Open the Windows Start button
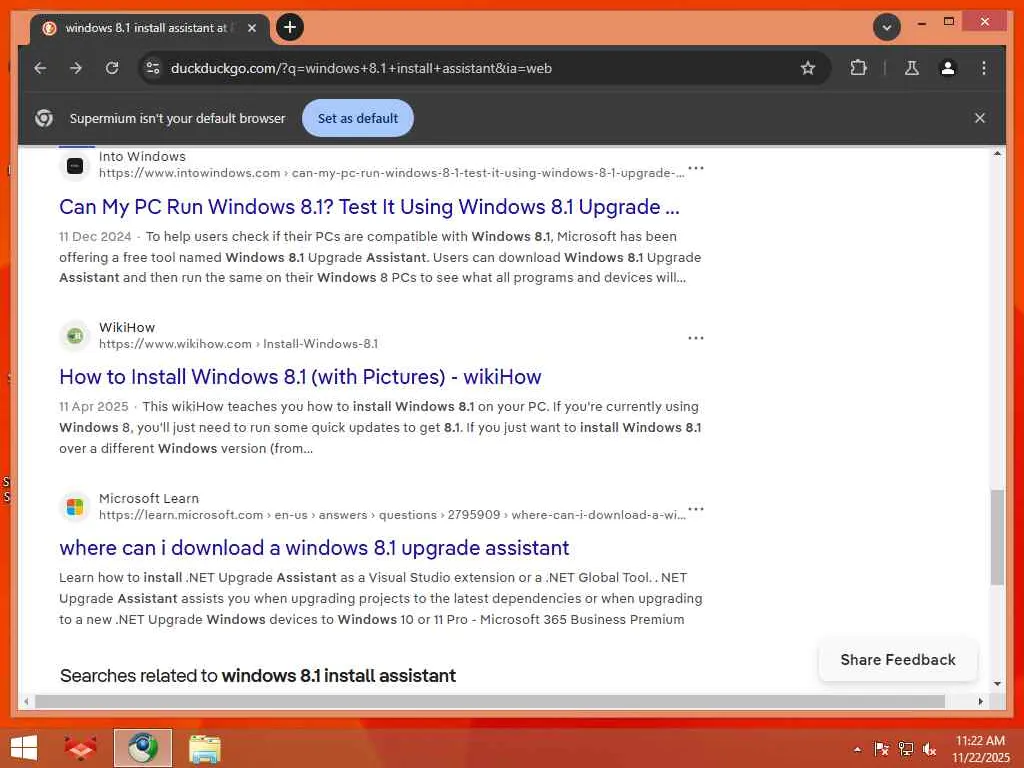 point(24,748)
